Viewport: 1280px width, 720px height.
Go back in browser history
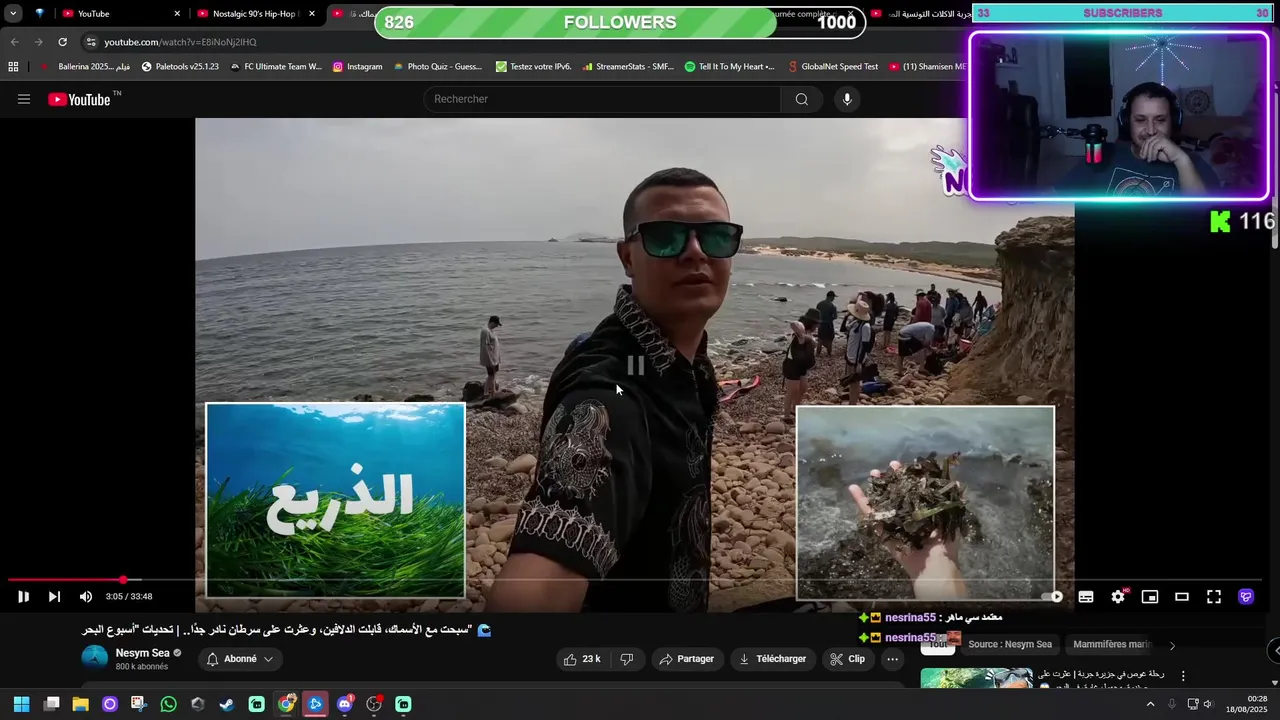tap(14, 42)
